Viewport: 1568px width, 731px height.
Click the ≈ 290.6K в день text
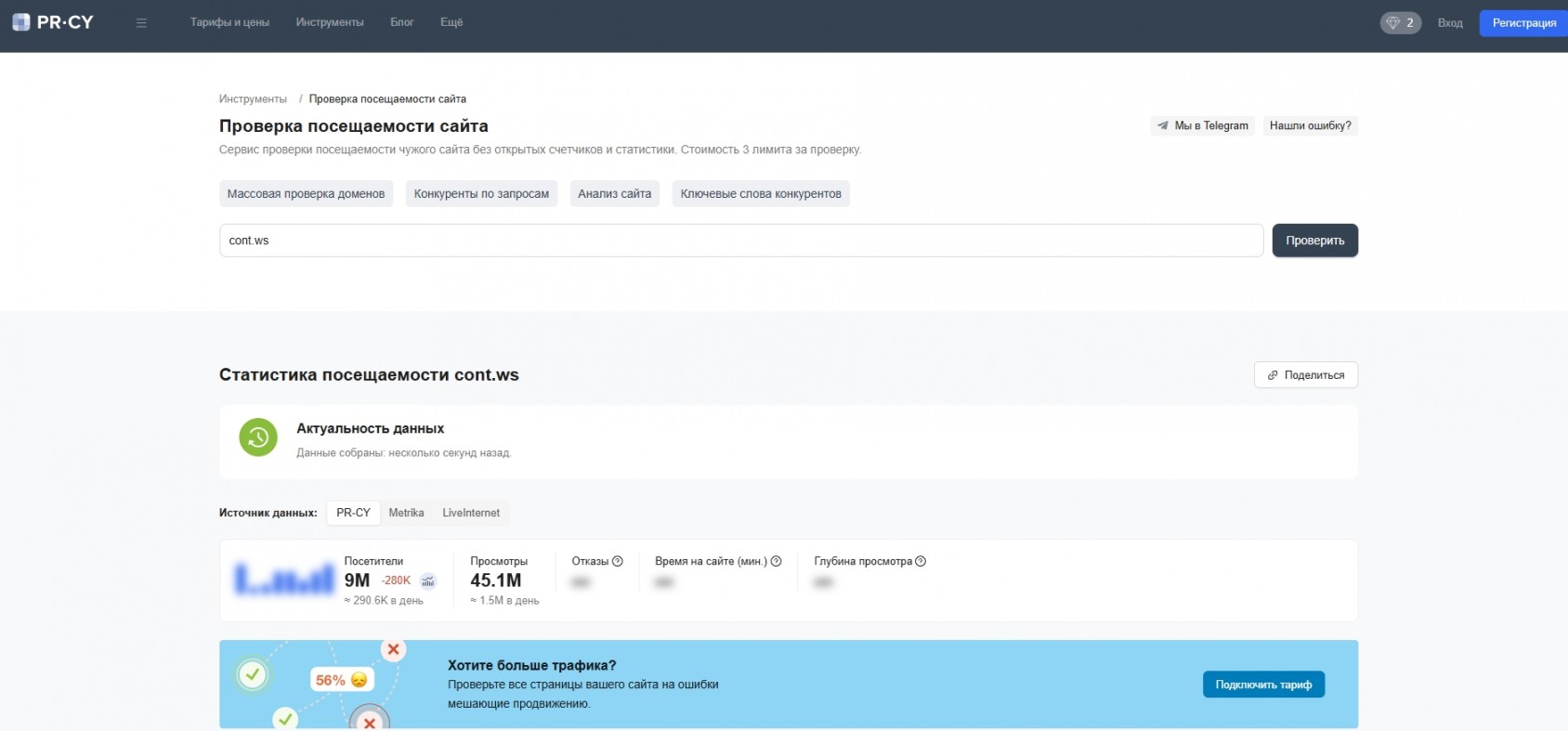point(384,601)
